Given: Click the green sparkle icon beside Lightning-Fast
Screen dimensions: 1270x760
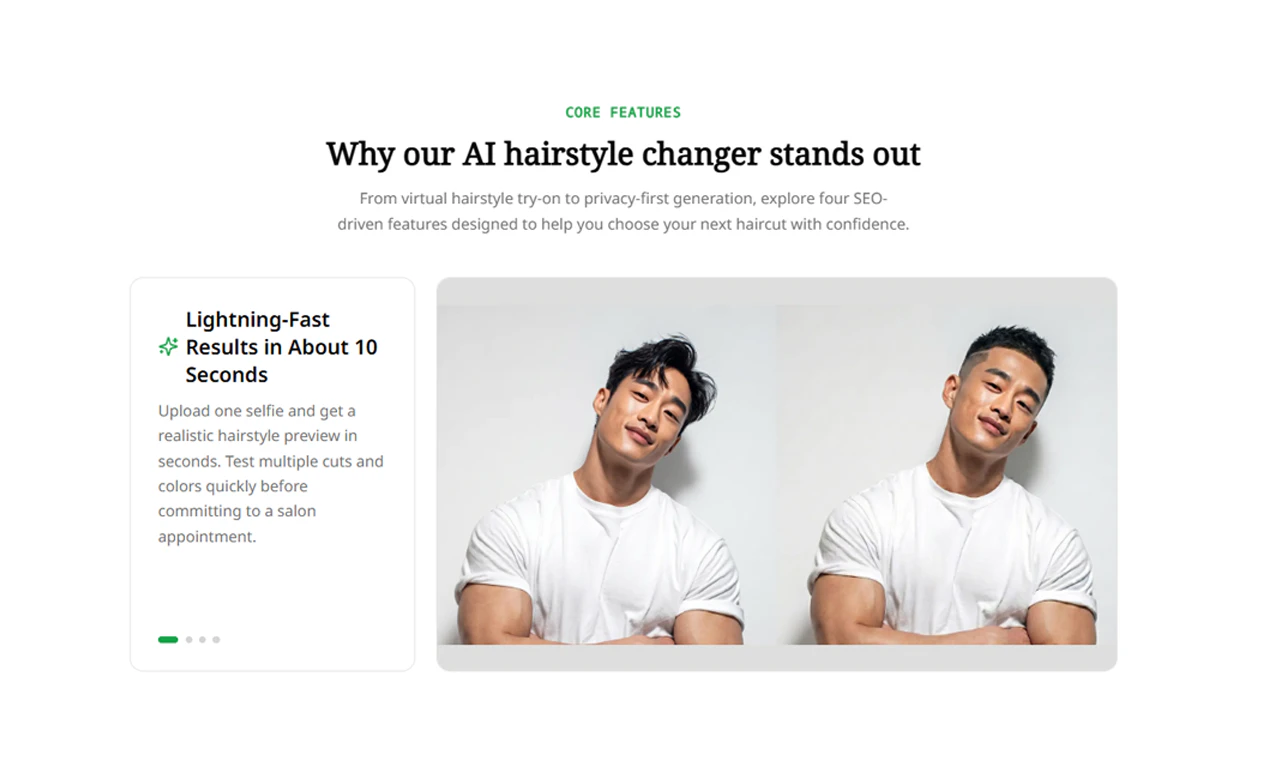Looking at the screenshot, I should [168, 347].
